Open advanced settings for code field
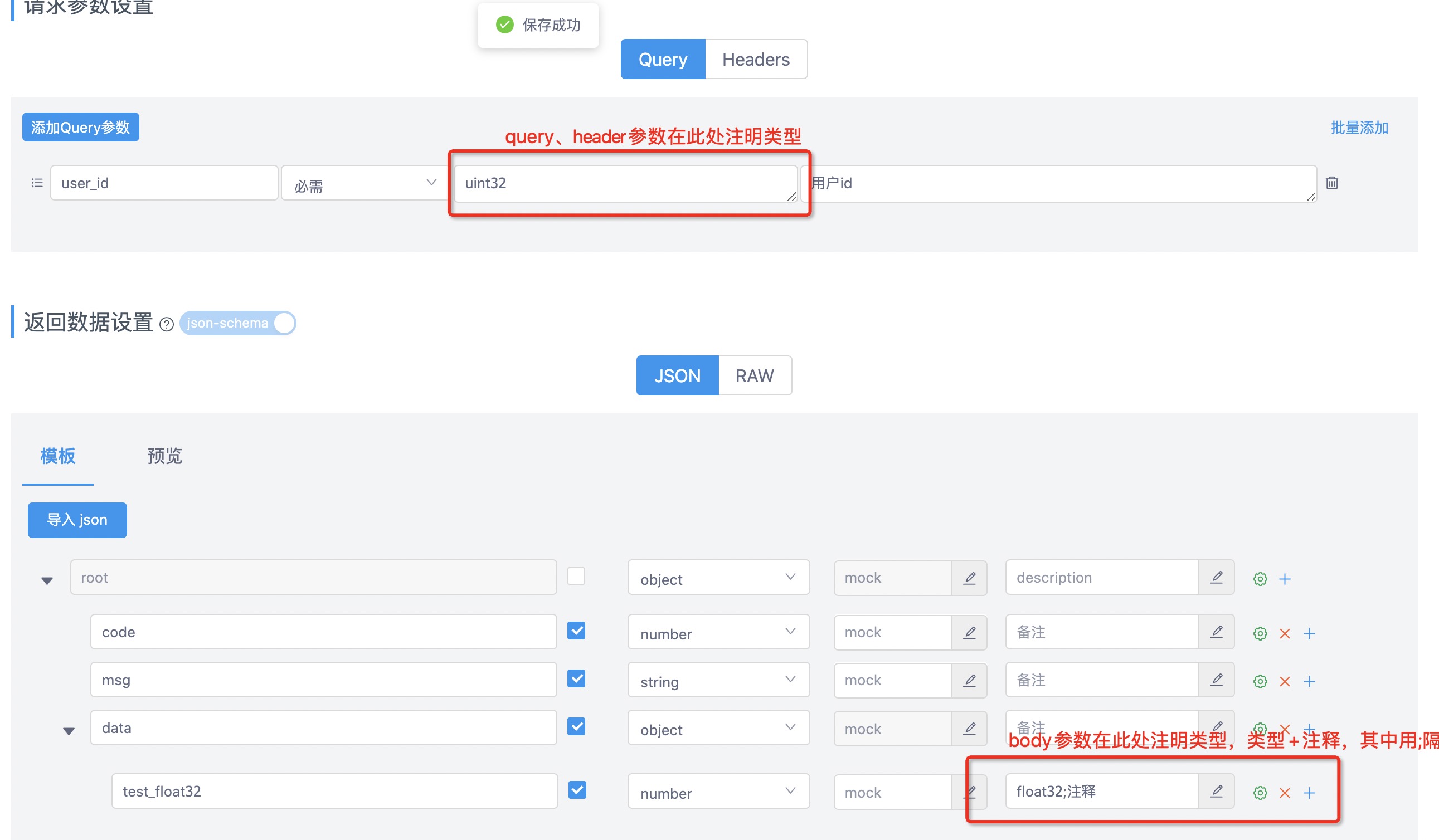The image size is (1439, 840). tap(1260, 634)
